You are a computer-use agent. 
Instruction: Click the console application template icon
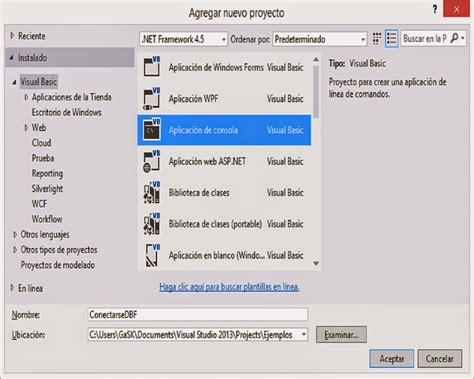coord(152,129)
